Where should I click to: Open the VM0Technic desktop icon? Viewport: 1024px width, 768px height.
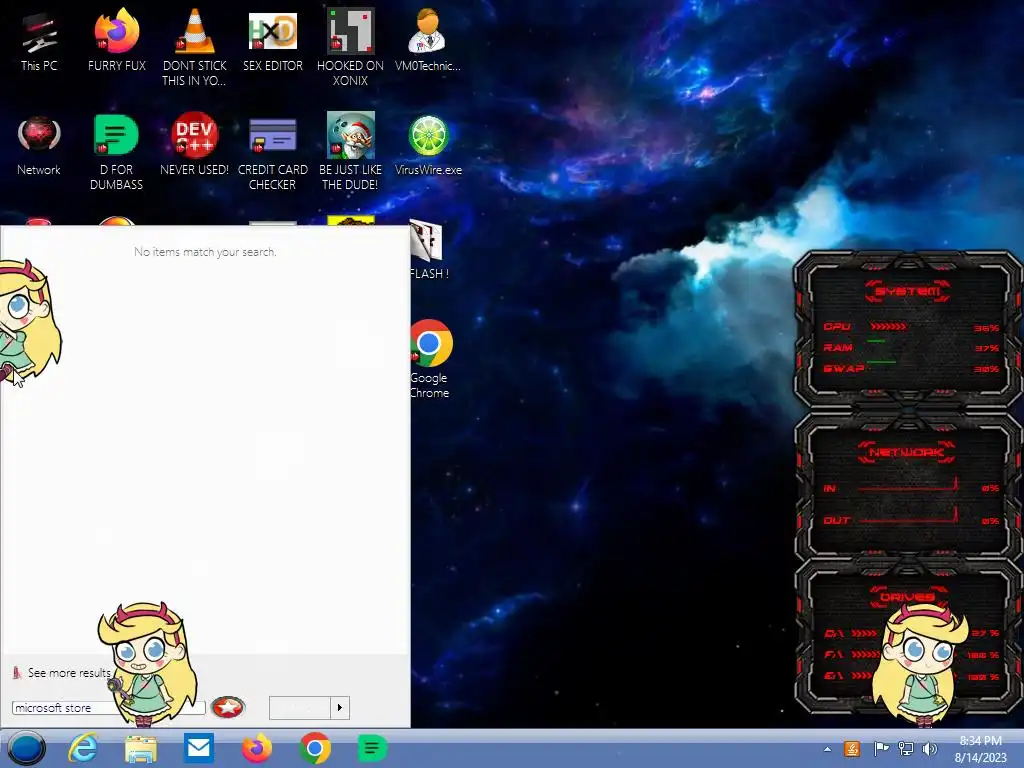point(428,40)
